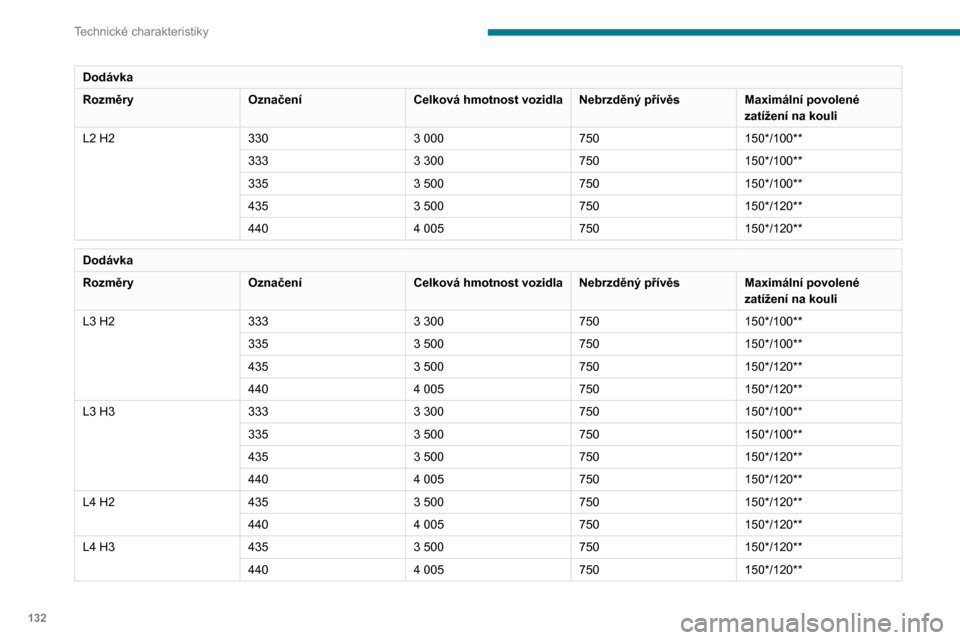Click designation "435" in the L4 H2 row
This screenshot has width=960, height=640.
[258, 502]
